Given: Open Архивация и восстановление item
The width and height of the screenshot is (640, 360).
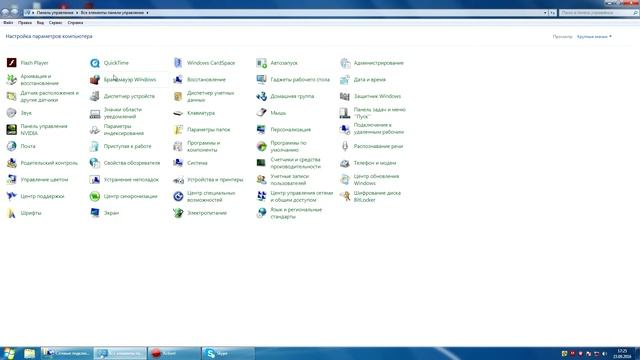Looking at the screenshot, I should (x=33, y=80).
